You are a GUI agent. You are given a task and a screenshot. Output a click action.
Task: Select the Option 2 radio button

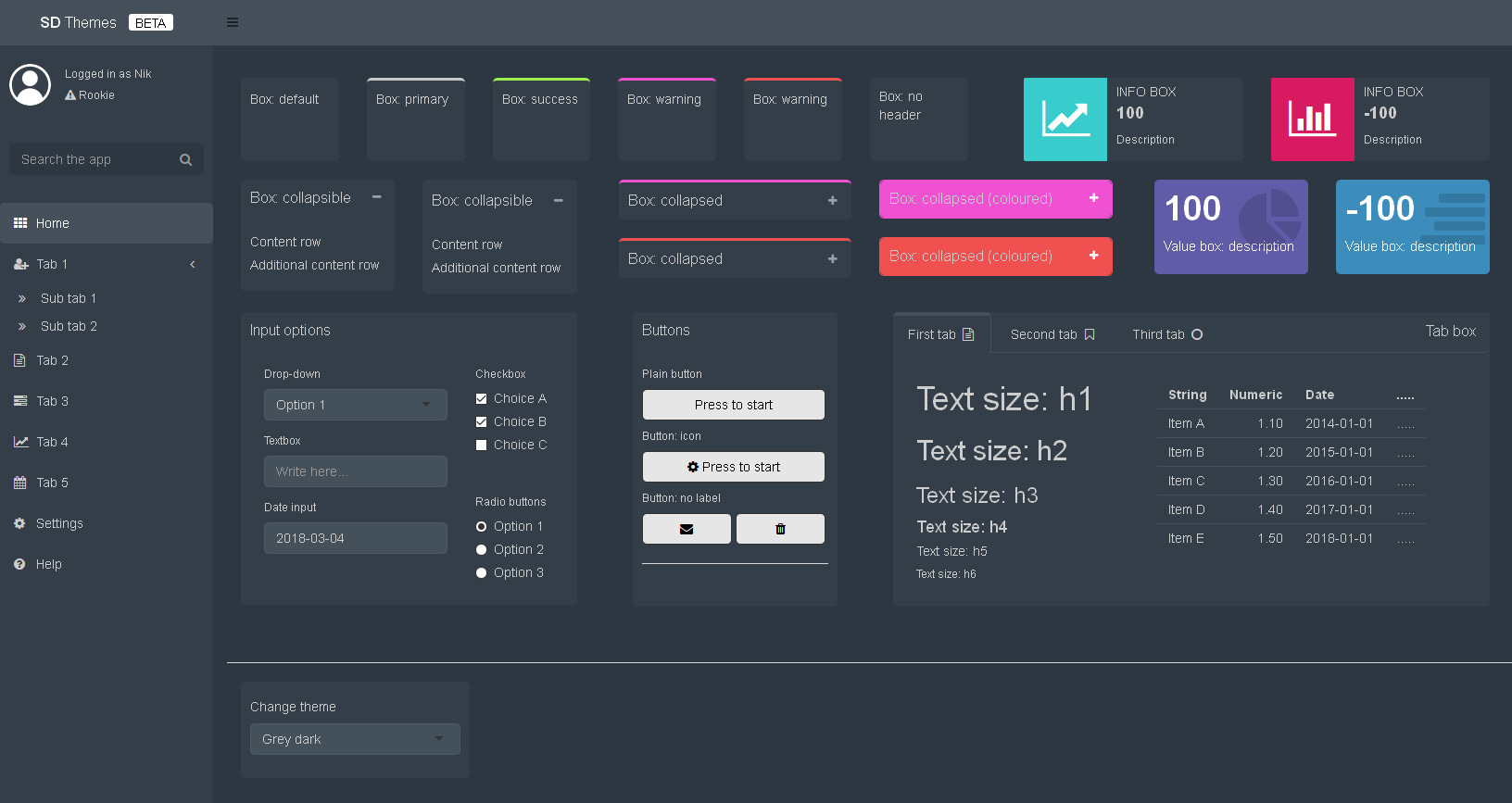[482, 549]
